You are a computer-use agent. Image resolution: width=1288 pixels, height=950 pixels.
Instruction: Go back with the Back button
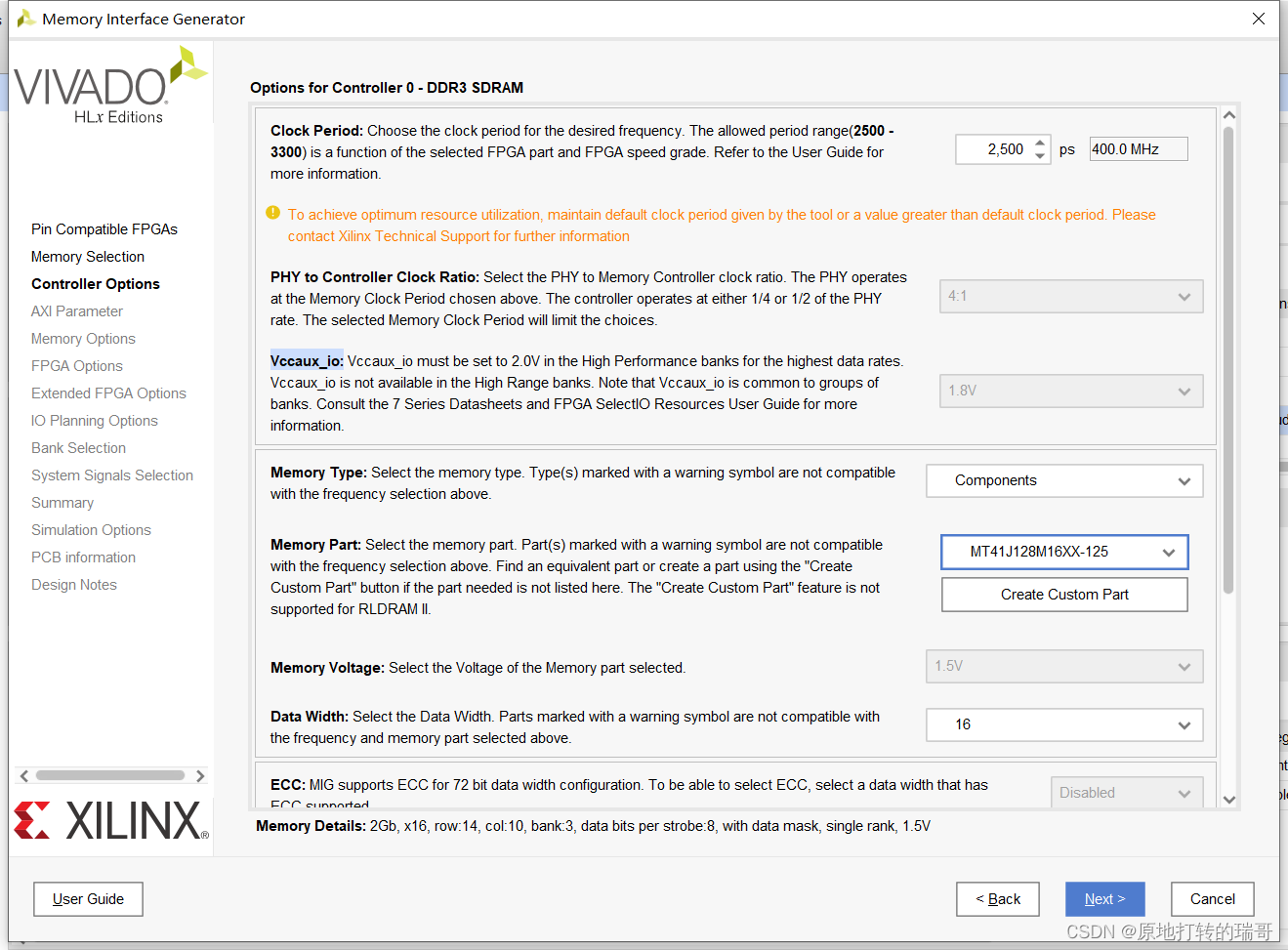pyautogui.click(x=998, y=899)
